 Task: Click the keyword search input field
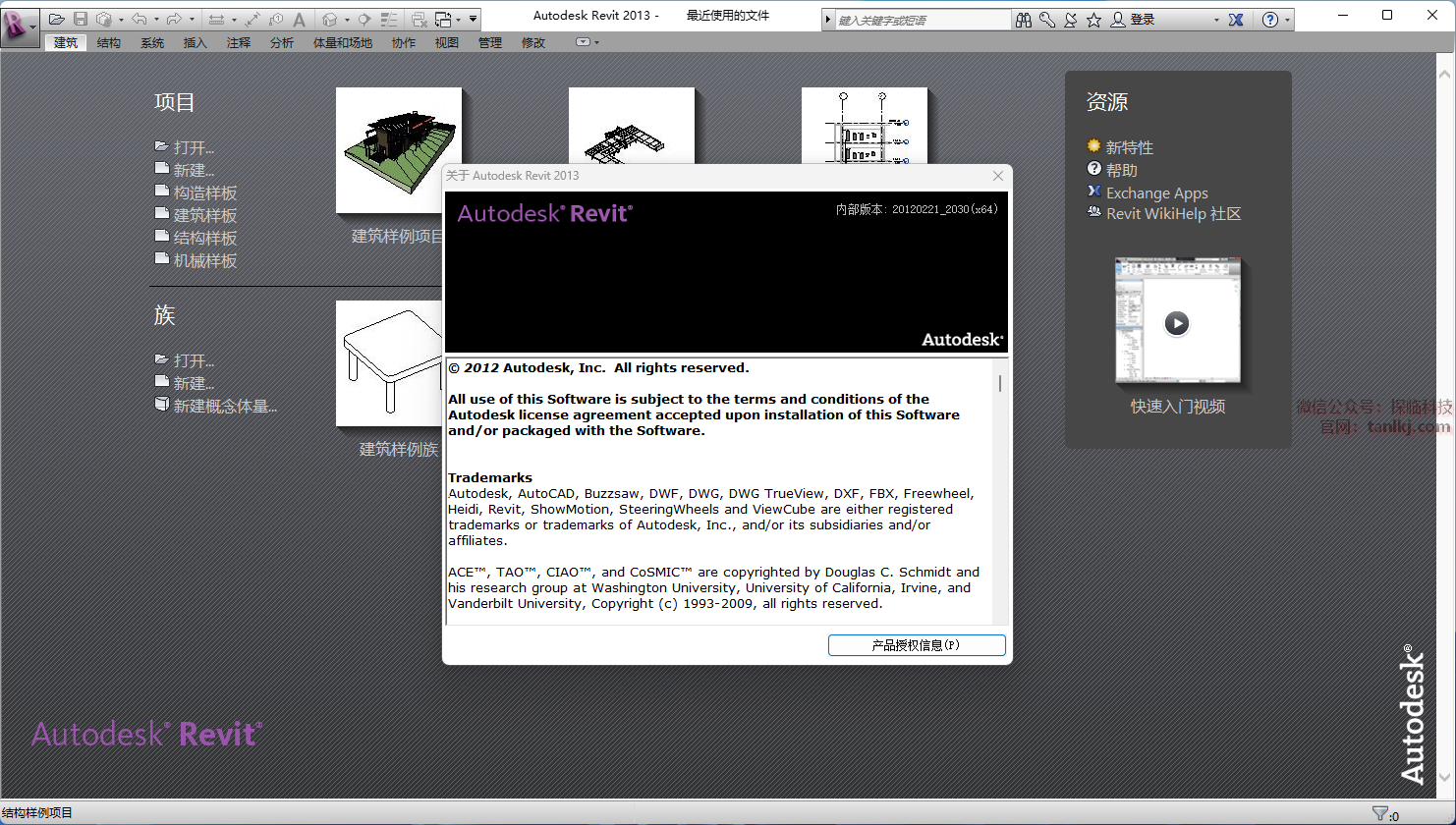(x=922, y=20)
